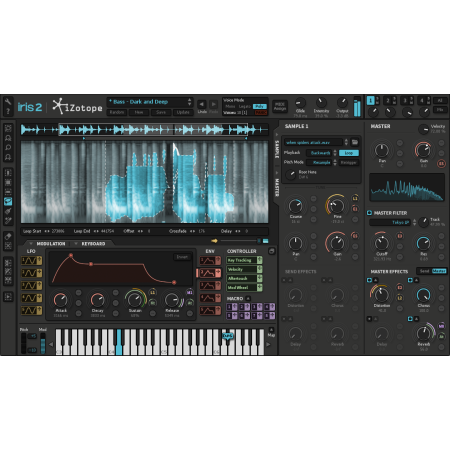Collapse the Modulation panel arrow
Viewport: 450px width, 450px height.
coord(31,244)
